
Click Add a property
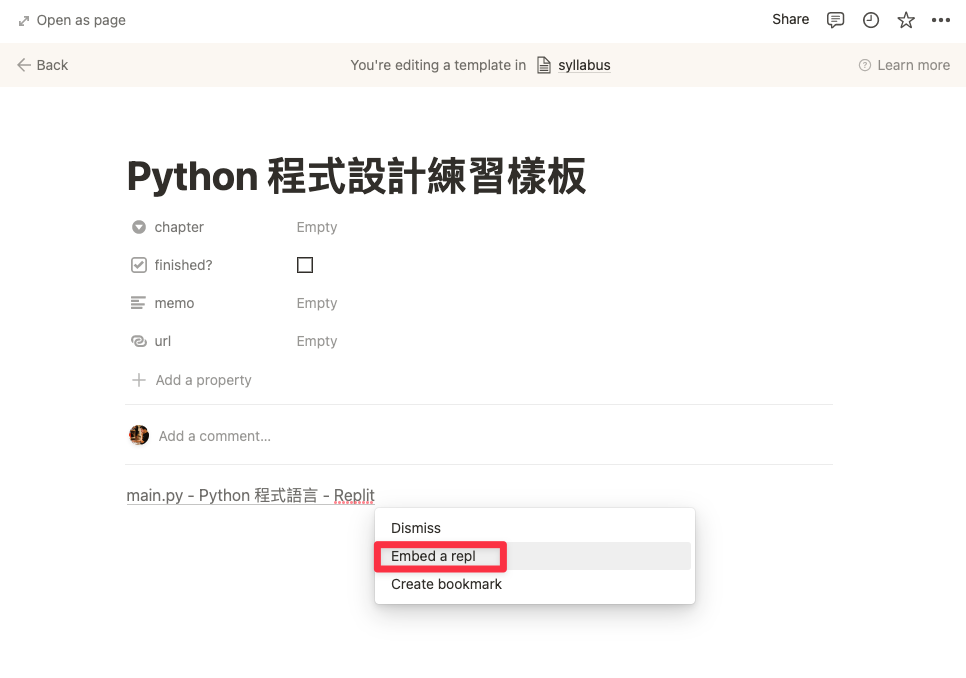coord(203,380)
